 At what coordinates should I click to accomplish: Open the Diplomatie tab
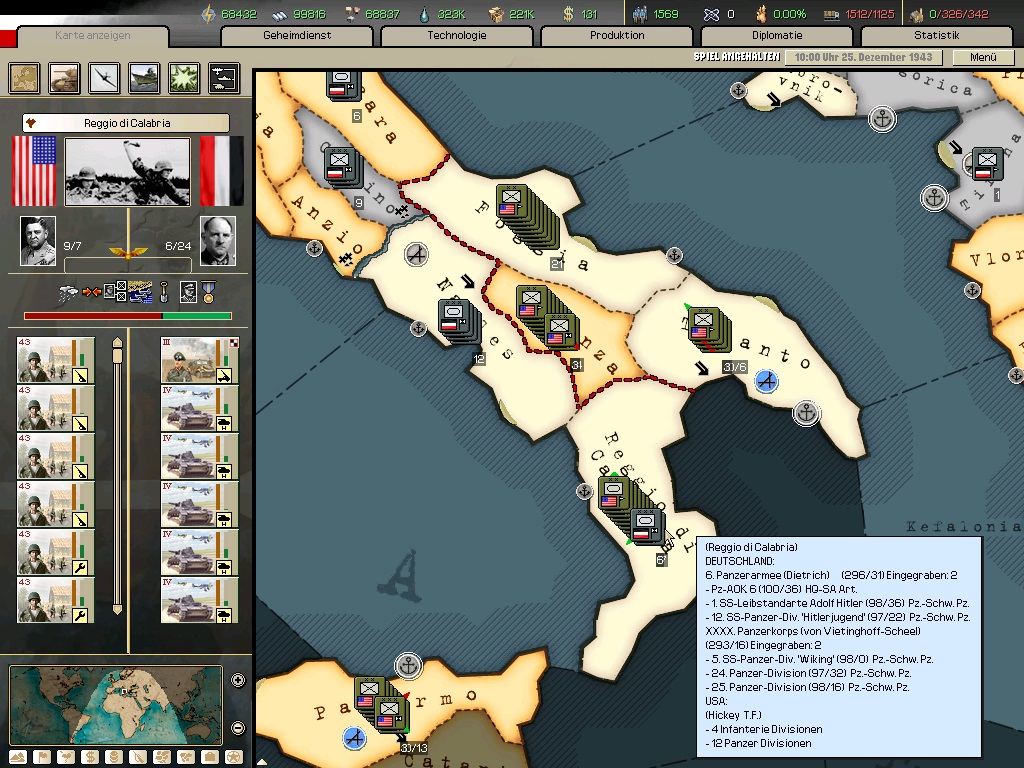click(777, 36)
